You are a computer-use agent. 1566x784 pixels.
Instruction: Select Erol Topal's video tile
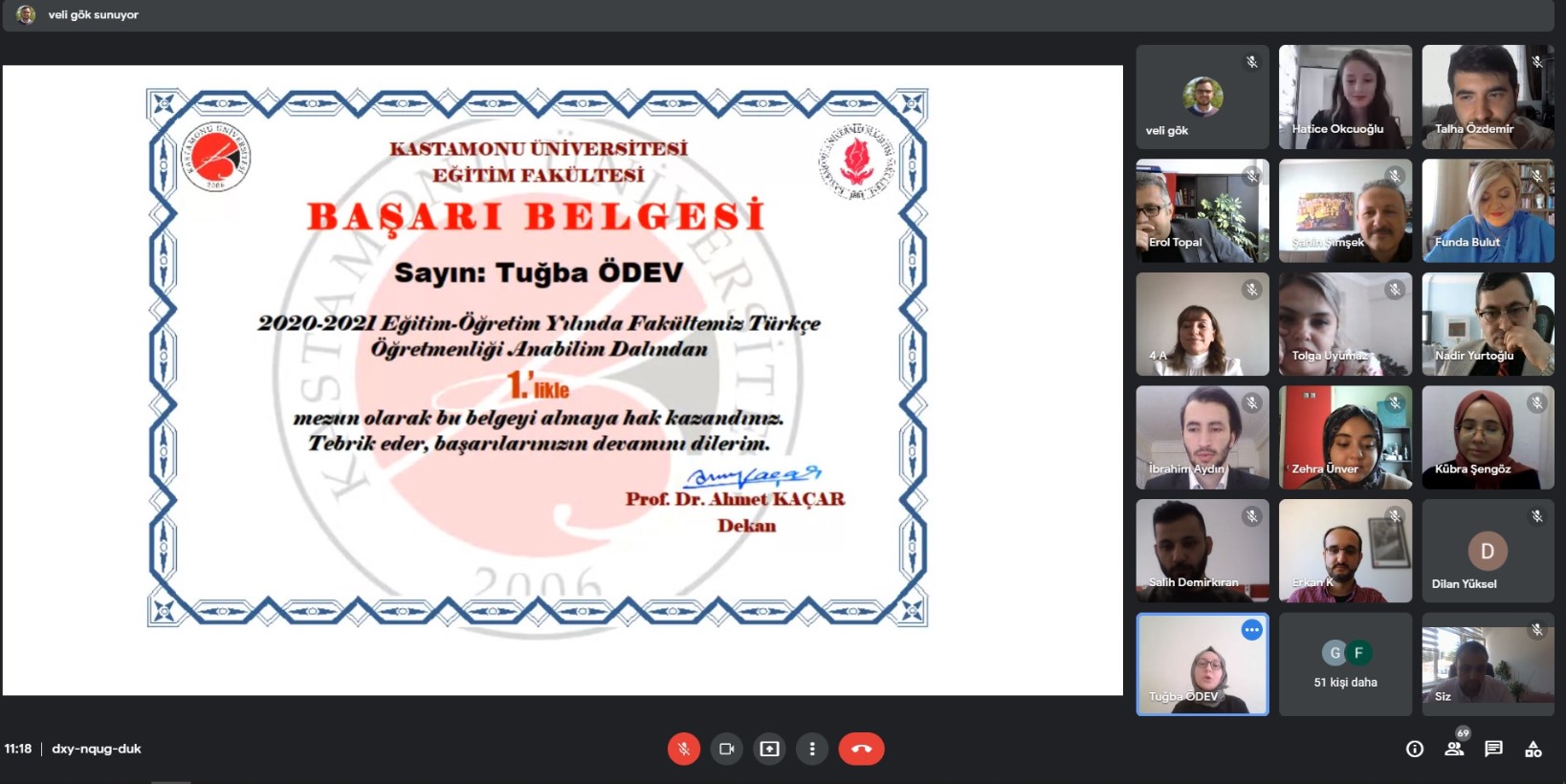click(x=1202, y=210)
